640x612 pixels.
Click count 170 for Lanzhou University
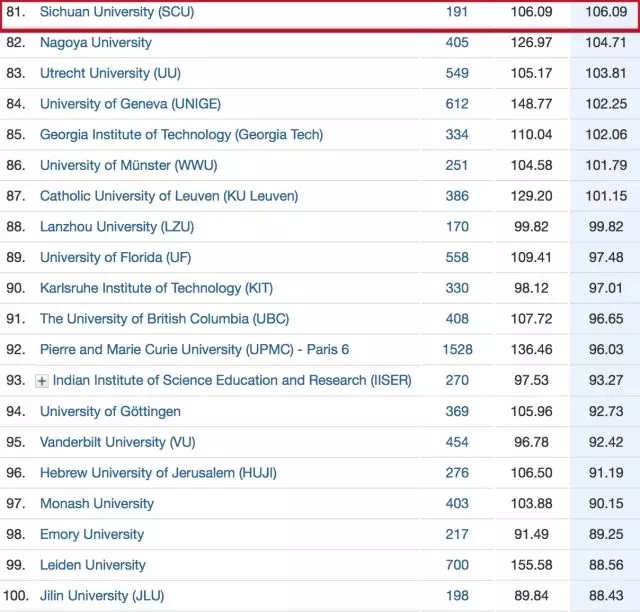click(x=457, y=227)
